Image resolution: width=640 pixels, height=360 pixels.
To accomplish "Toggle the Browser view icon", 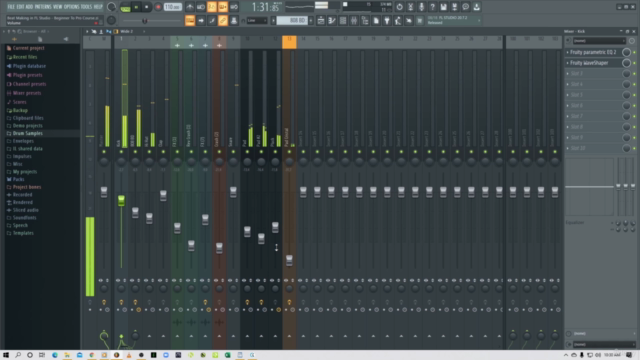I will 365,20.
